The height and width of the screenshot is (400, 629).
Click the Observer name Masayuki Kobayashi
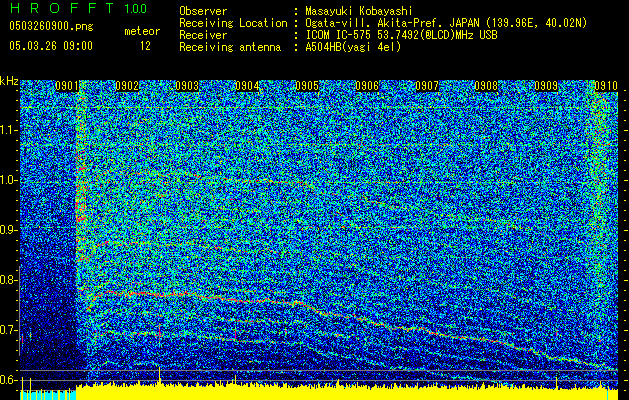[359, 12]
